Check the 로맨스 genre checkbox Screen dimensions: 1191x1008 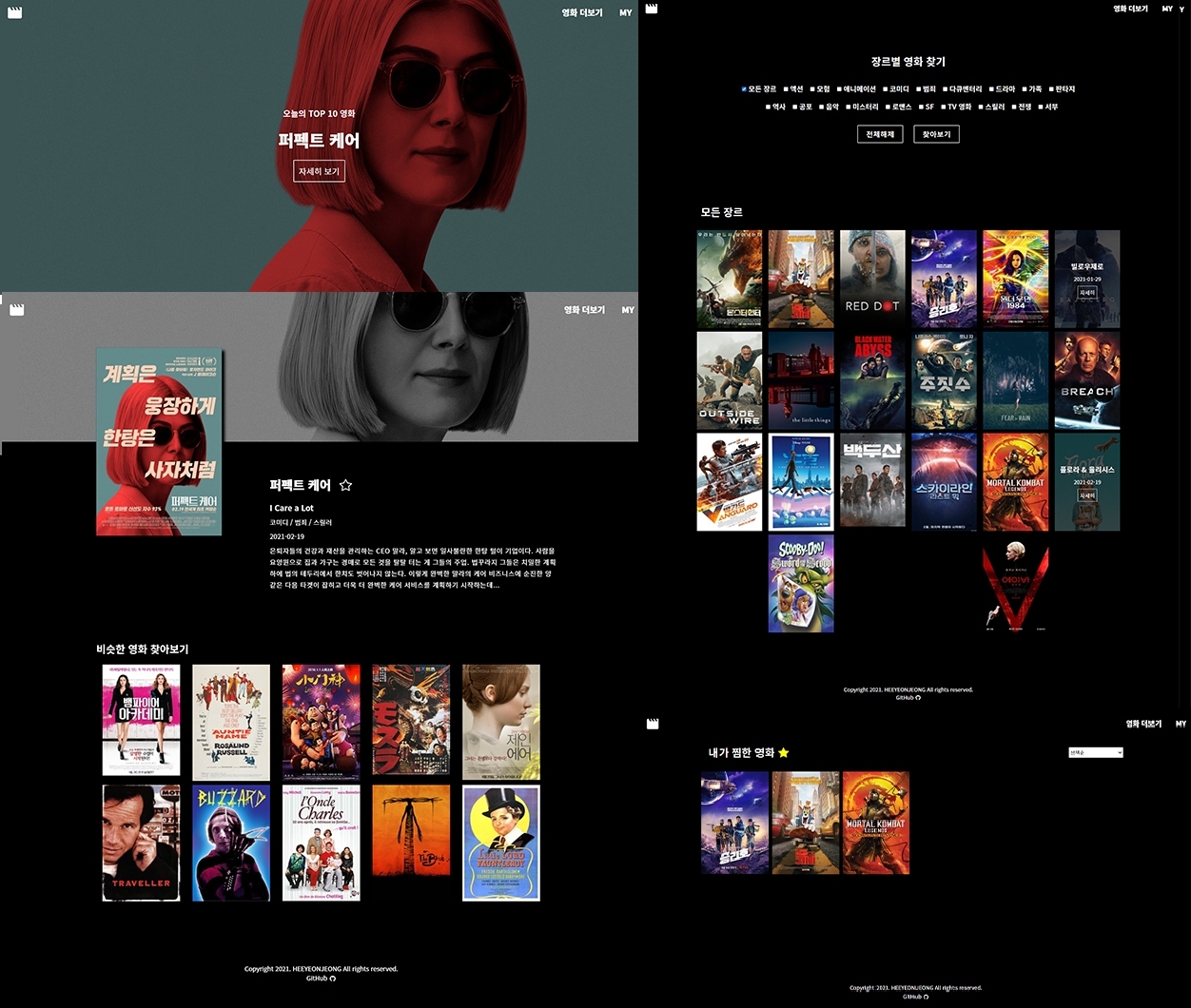(888, 107)
